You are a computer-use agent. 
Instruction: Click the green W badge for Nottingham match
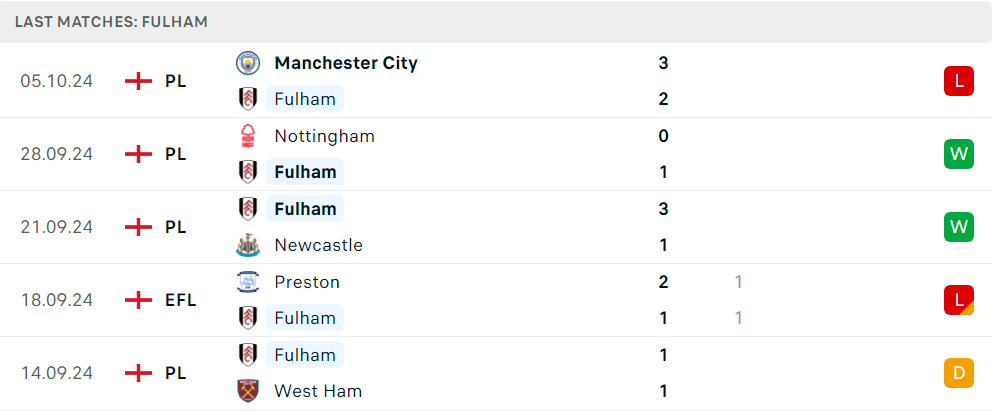959,154
